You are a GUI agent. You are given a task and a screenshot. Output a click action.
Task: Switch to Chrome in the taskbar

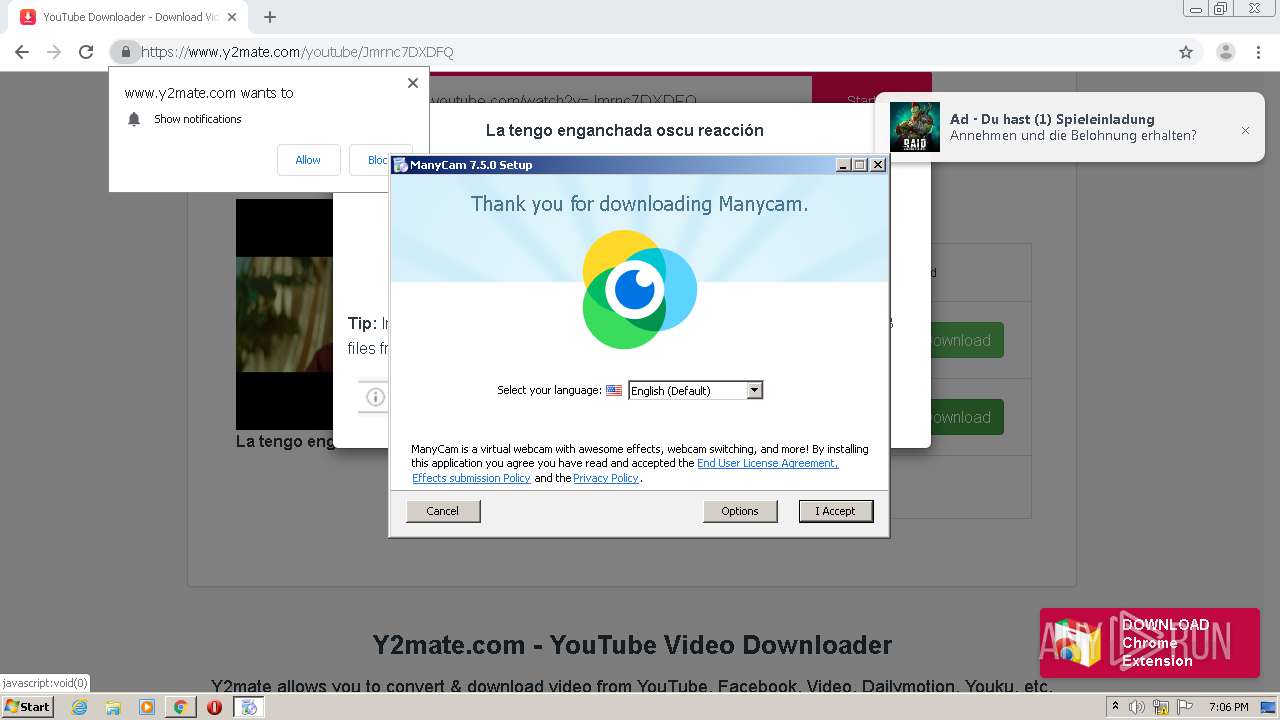[x=180, y=707]
